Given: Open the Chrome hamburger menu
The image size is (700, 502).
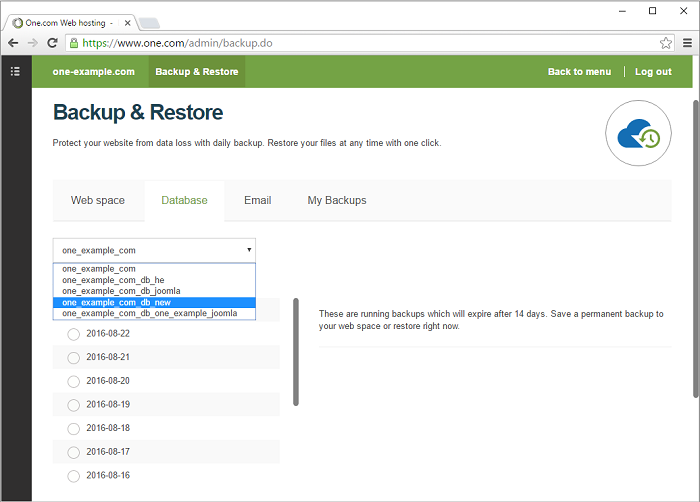Looking at the screenshot, I should [688, 43].
